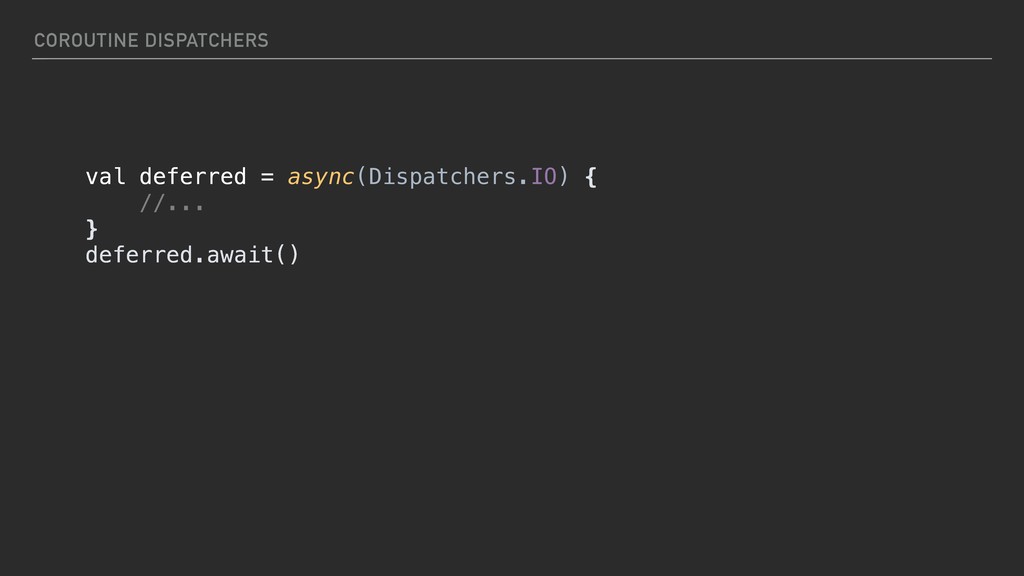Viewport: 1024px width, 576px height.
Task: Click the empty parentheses after await
Action: tap(286, 255)
